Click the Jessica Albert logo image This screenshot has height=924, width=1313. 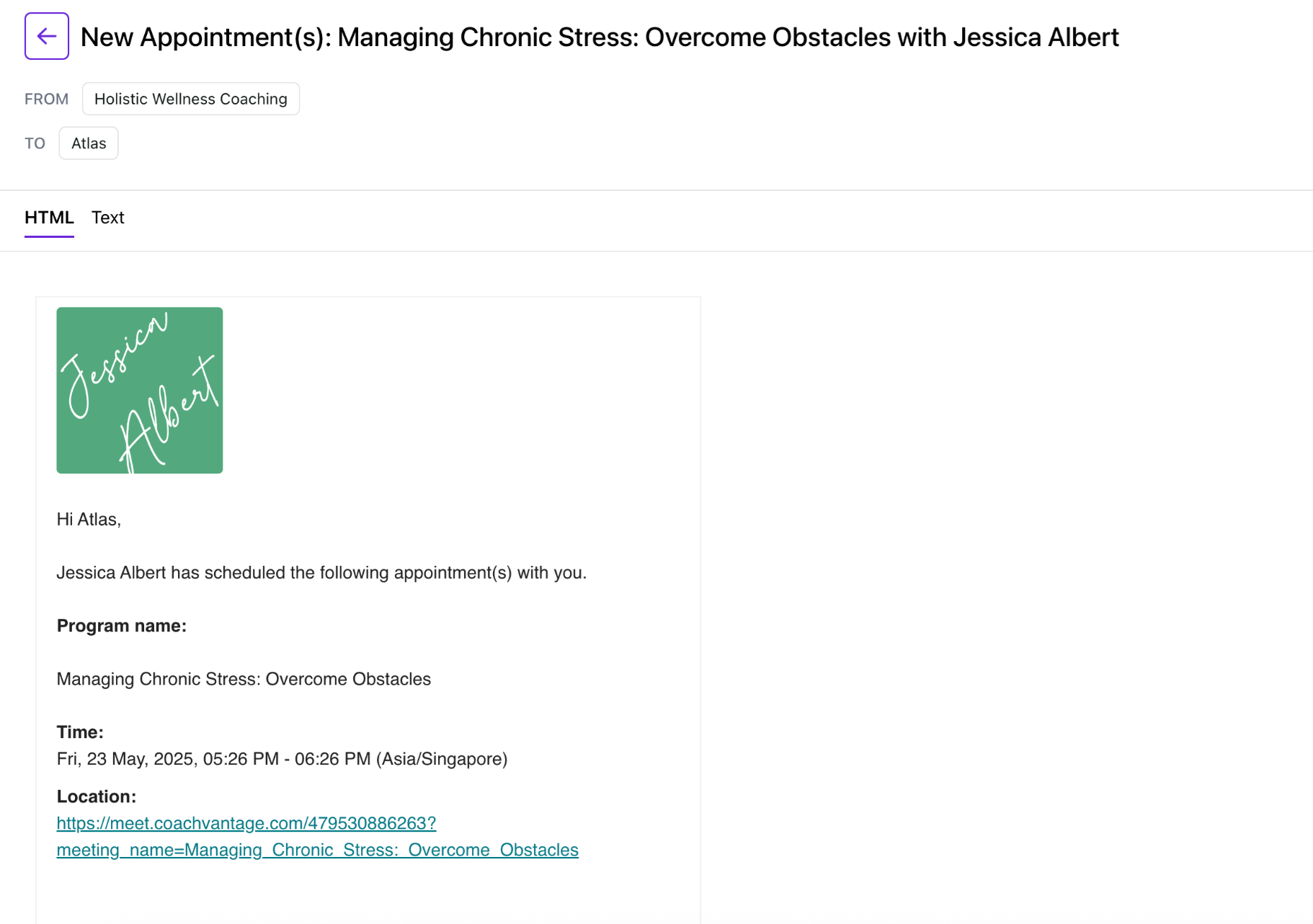click(x=140, y=391)
